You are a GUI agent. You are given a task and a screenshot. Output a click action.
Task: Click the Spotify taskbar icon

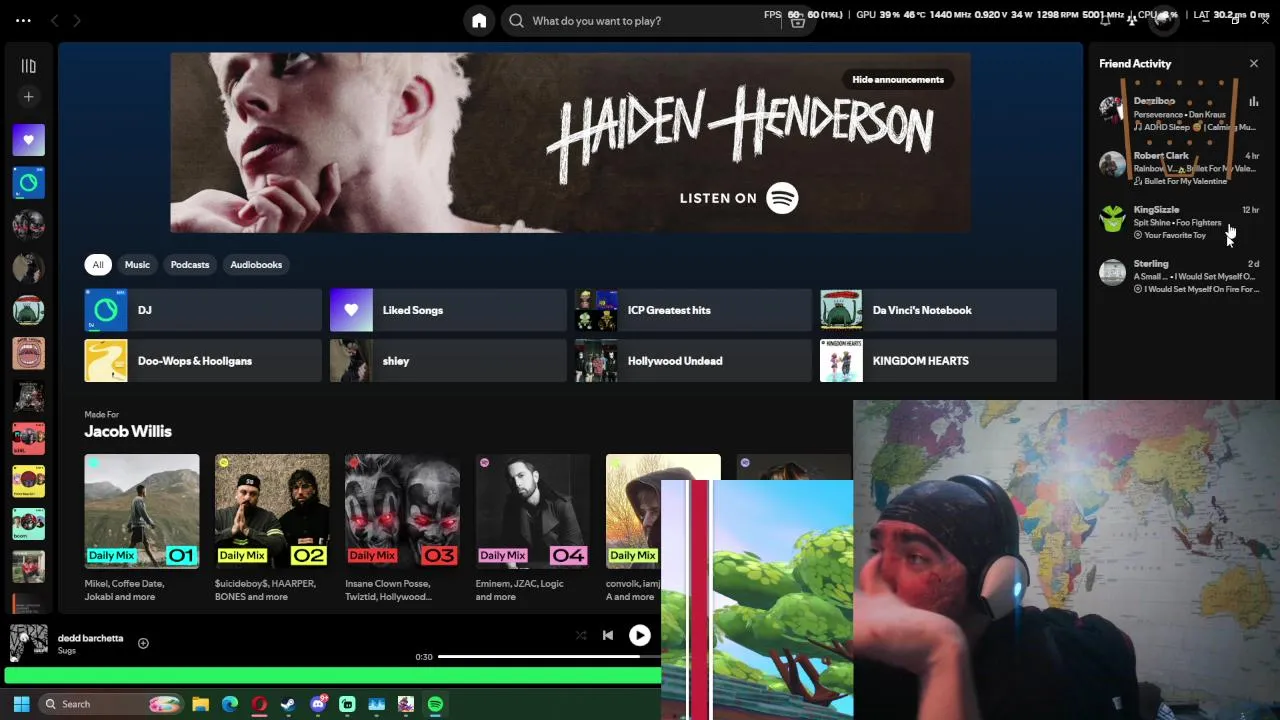(x=435, y=704)
